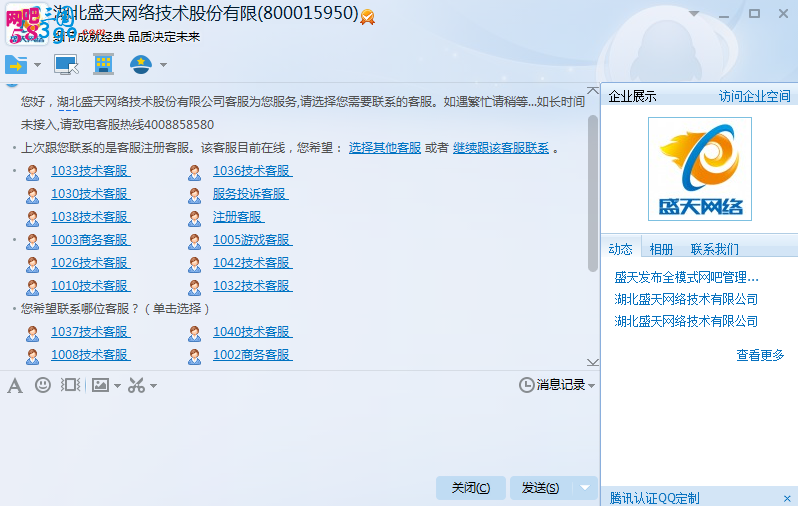Open the emoji smiley picker

pos(43,385)
